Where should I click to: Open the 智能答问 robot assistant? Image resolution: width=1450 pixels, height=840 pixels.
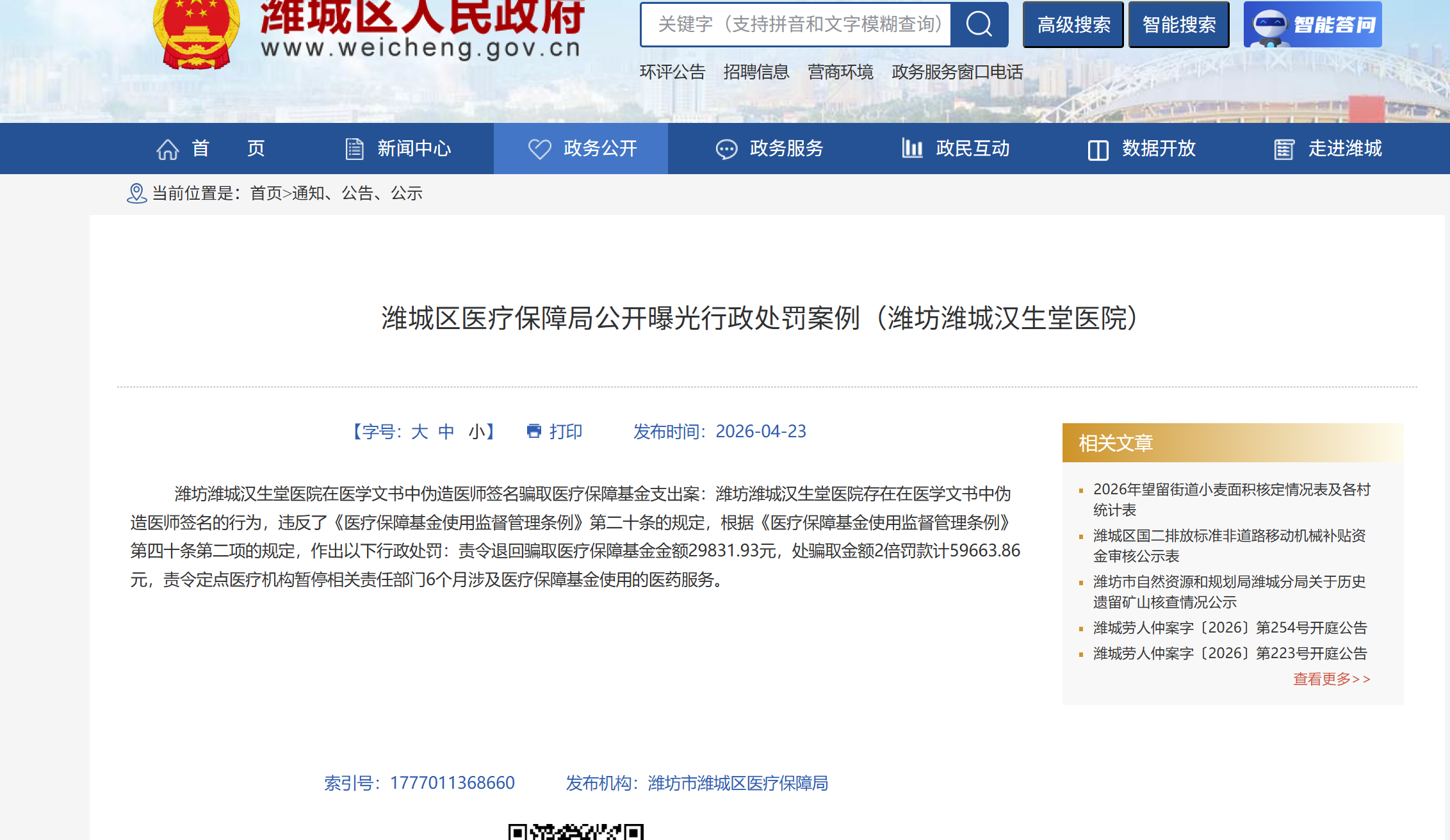coord(1312,24)
